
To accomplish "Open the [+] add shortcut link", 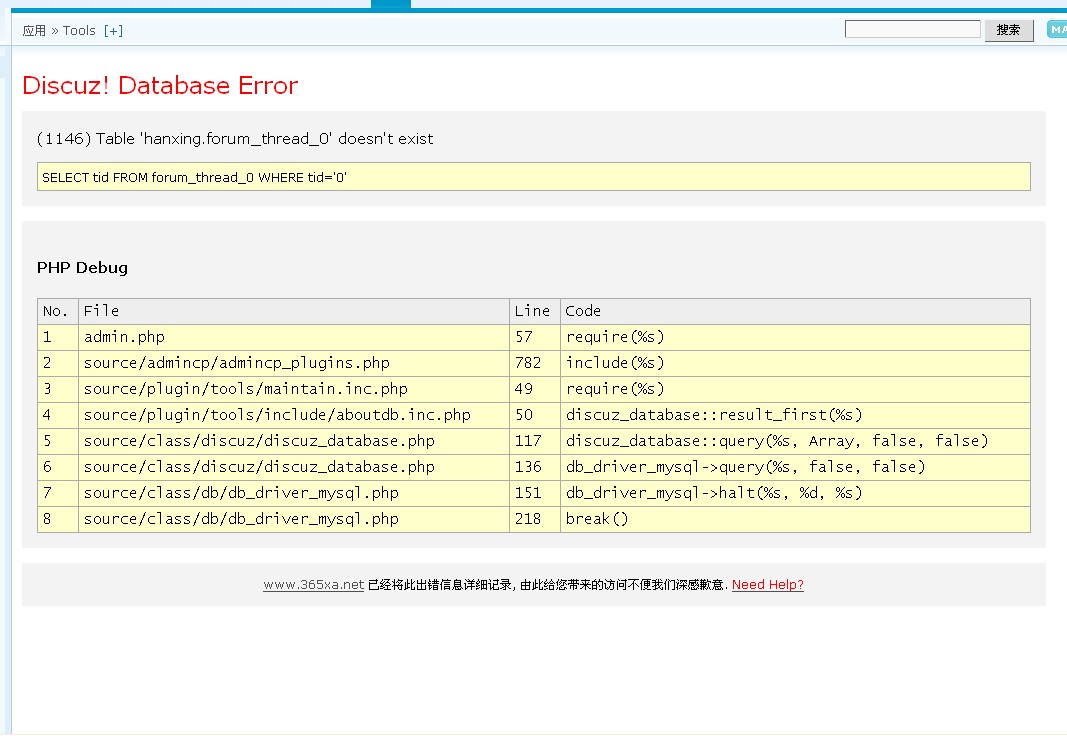I will [114, 31].
